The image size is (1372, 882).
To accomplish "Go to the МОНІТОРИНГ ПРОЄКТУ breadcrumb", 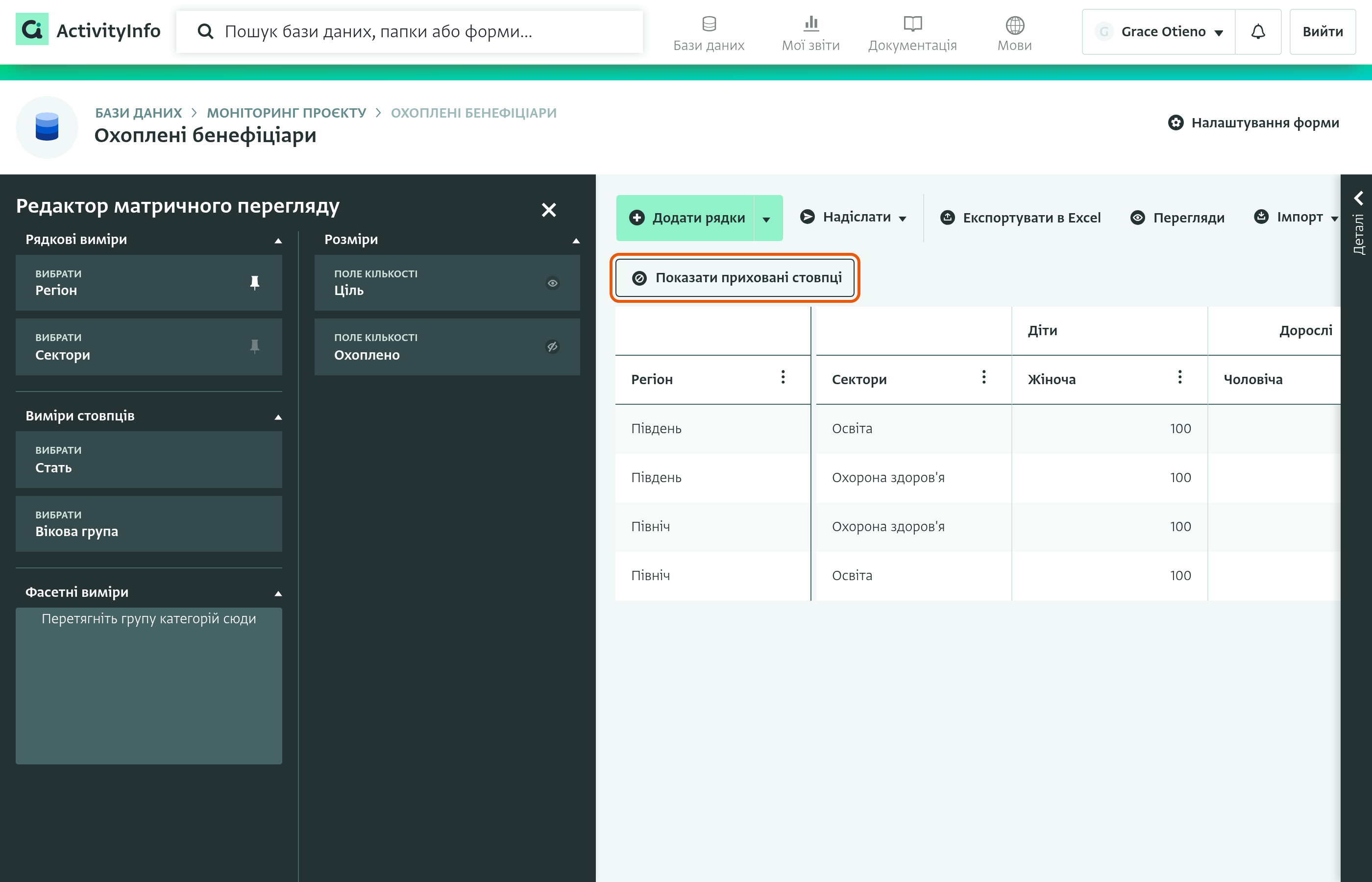I will 286,113.
